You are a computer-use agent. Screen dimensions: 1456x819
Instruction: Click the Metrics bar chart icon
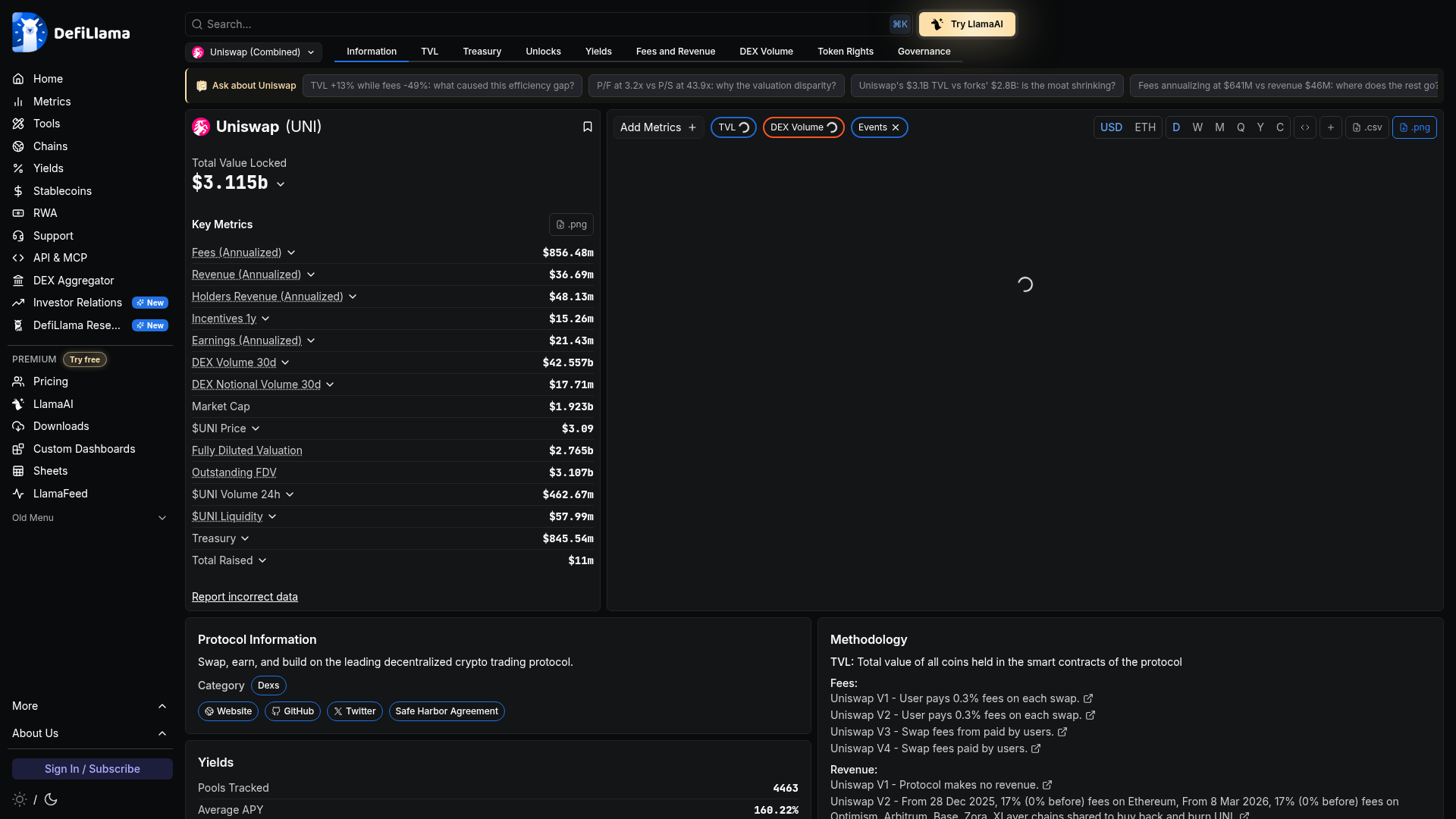[18, 102]
